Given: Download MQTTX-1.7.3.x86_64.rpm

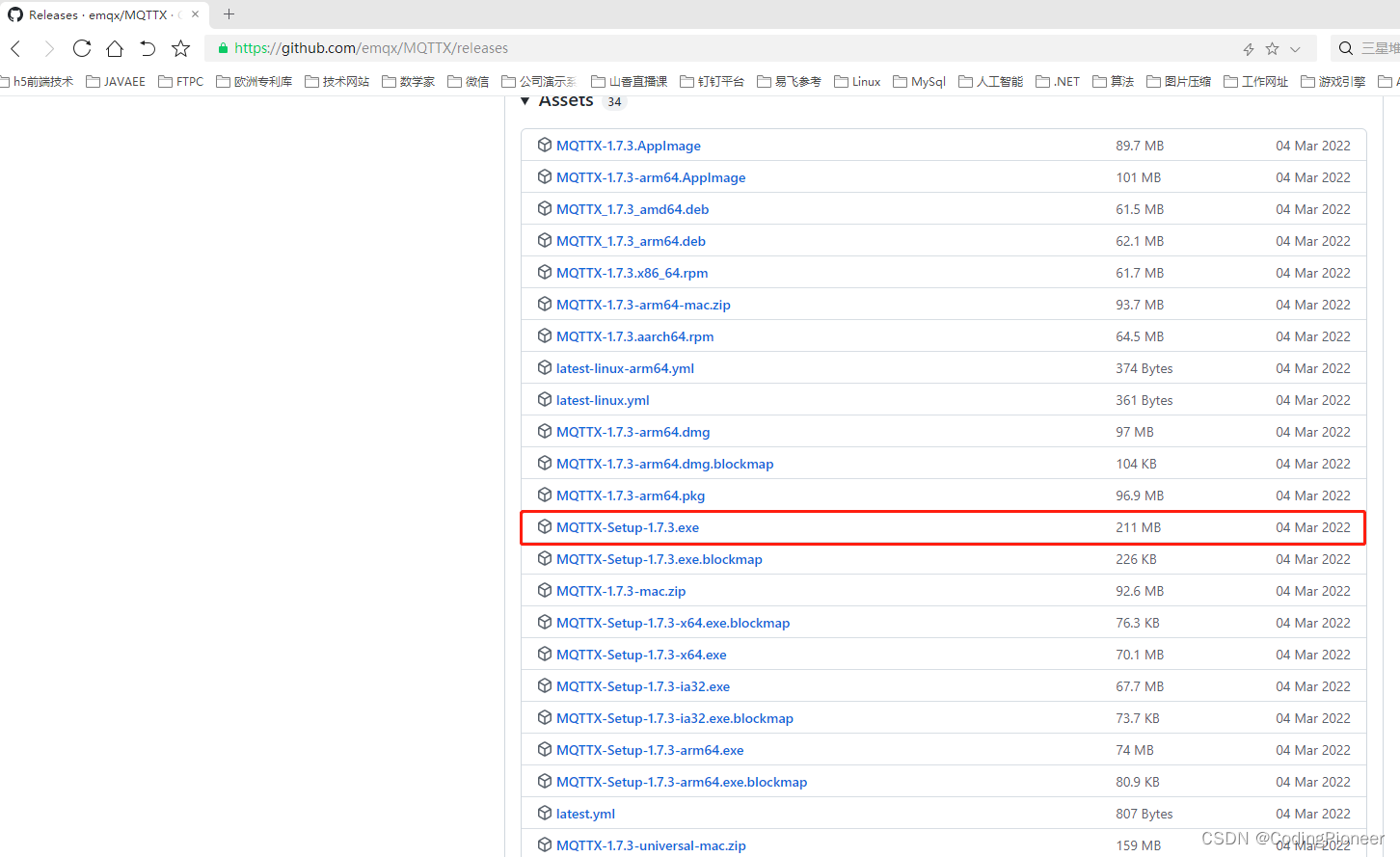Looking at the screenshot, I should pos(633,273).
